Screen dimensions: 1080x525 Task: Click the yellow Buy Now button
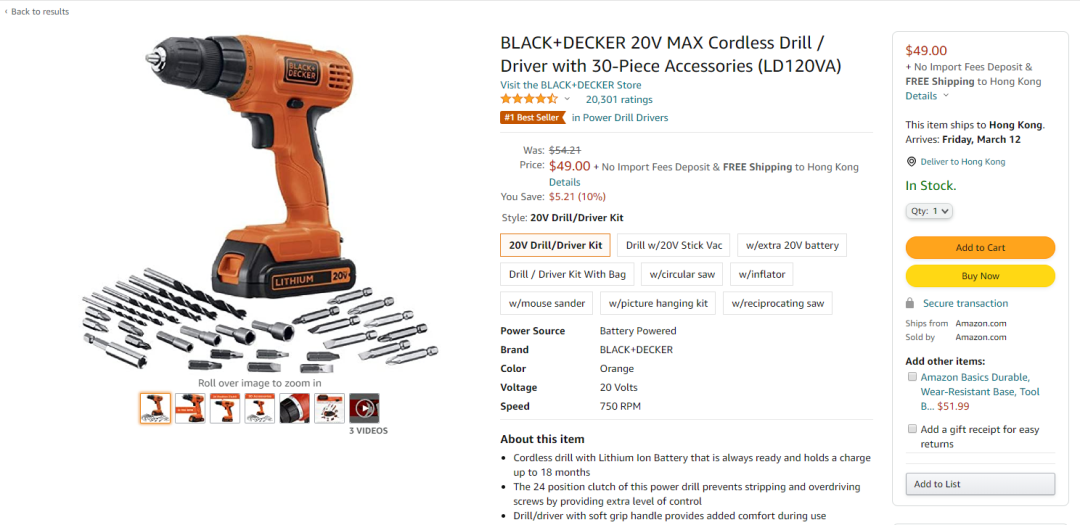pos(980,276)
